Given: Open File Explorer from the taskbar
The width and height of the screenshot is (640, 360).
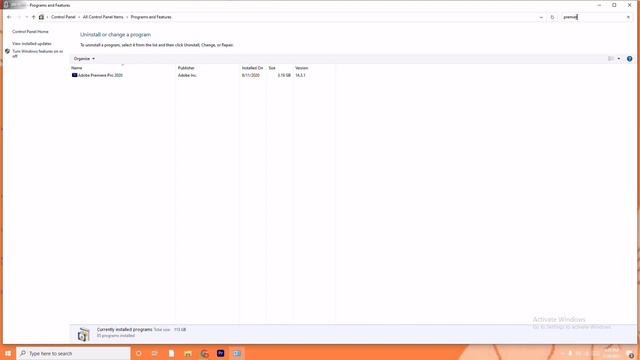Looking at the screenshot, I should click(x=188, y=353).
